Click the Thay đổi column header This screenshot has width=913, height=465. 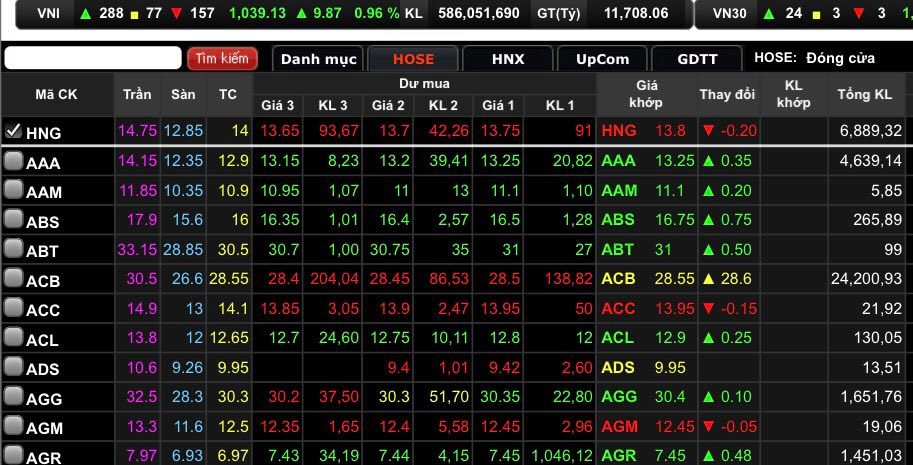coord(727,95)
